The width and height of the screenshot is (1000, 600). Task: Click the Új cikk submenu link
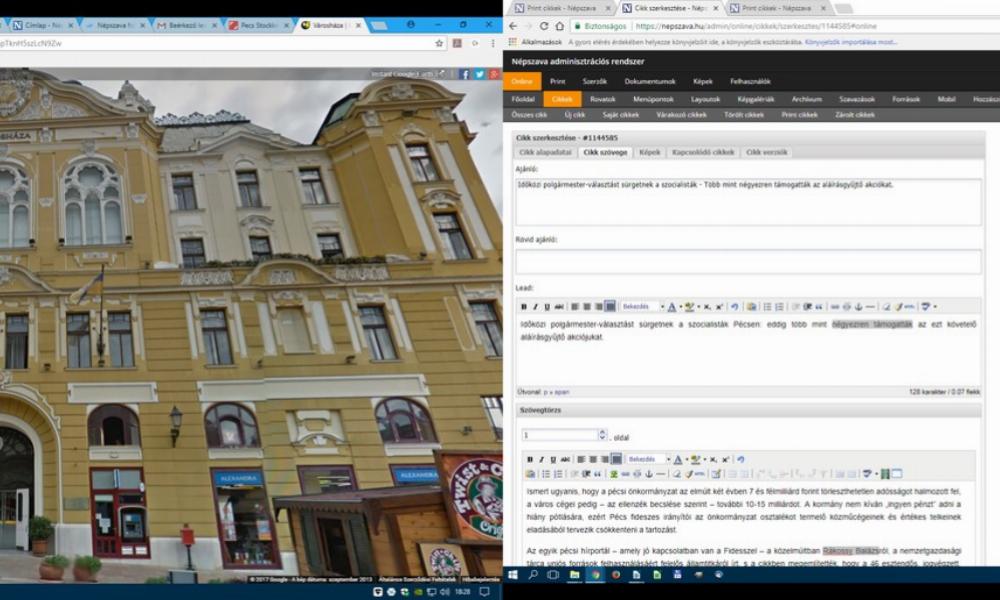pyautogui.click(x=574, y=115)
